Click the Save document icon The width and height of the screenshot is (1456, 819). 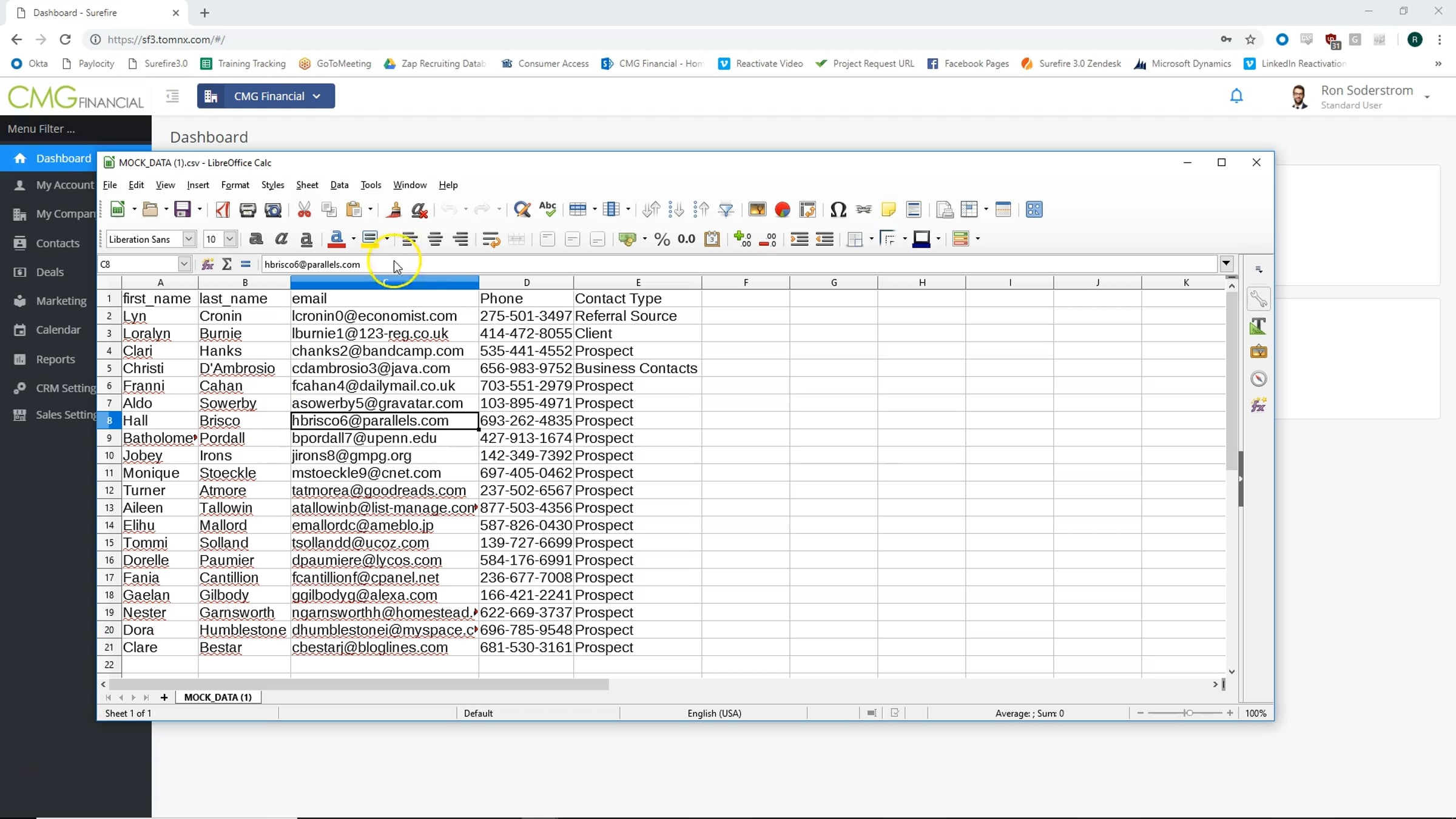point(182,209)
